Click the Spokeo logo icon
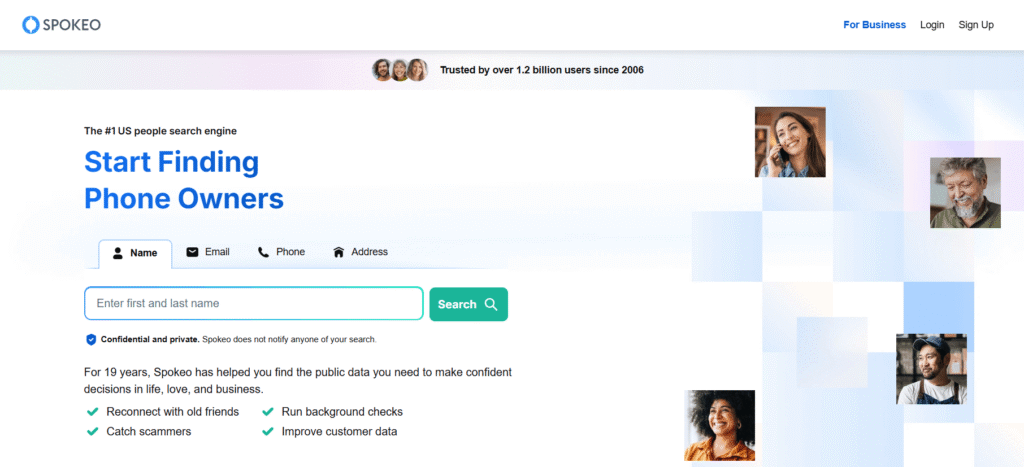This screenshot has width=1024, height=467. point(30,24)
